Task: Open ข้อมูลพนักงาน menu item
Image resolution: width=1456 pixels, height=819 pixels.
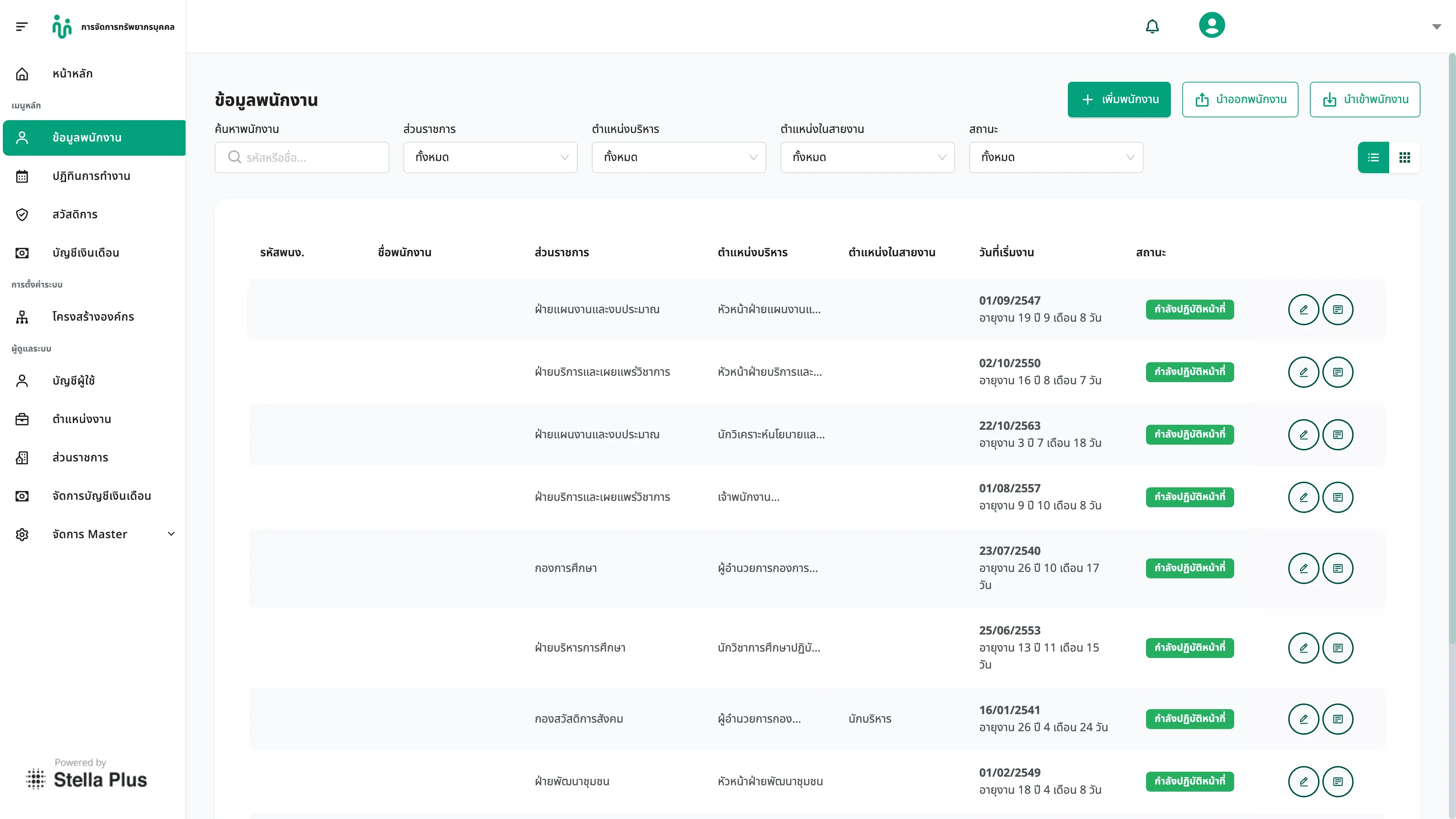Action: click(94, 137)
